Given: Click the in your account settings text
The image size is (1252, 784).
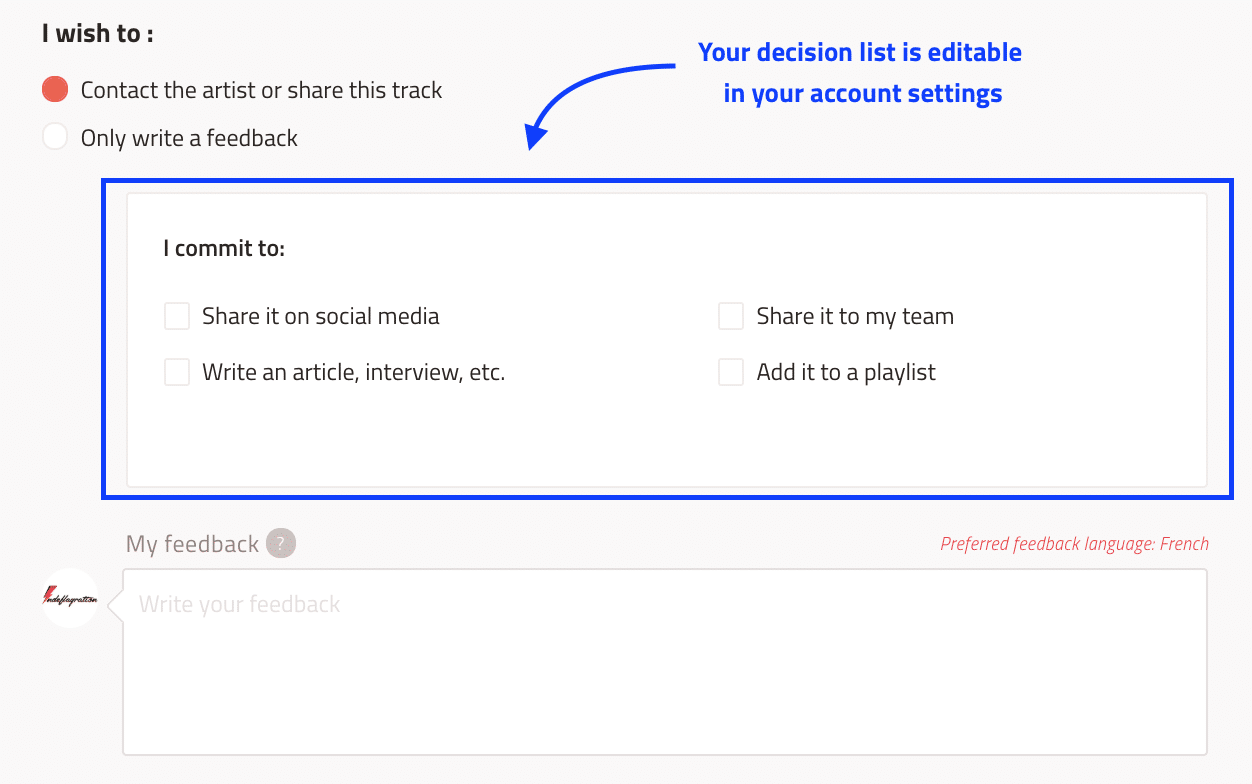Looking at the screenshot, I should click(x=863, y=94).
